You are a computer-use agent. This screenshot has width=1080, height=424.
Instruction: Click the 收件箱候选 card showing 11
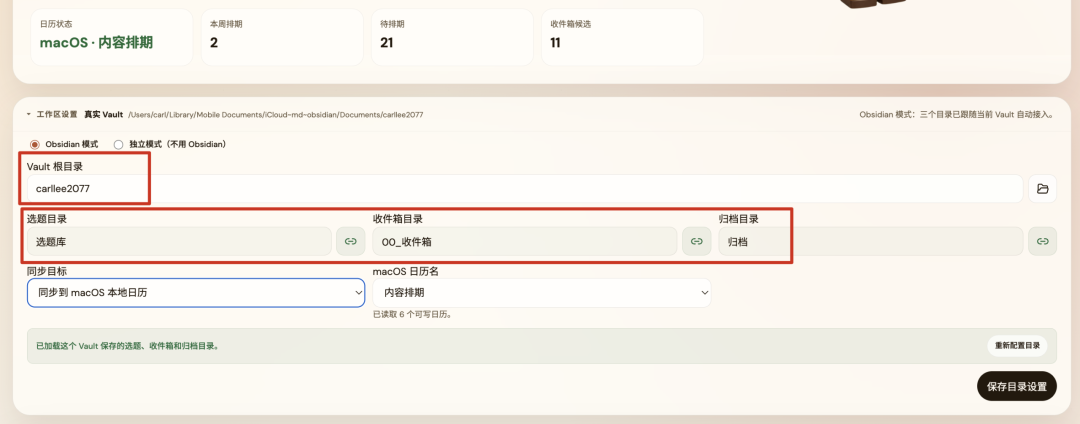[622, 37]
